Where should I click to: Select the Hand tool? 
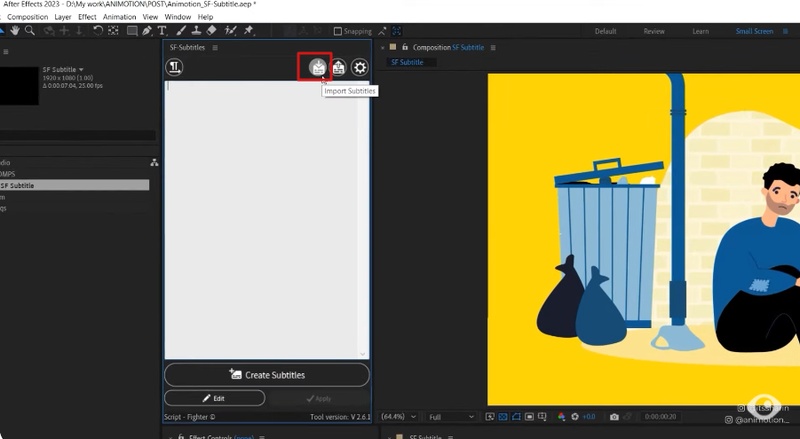coord(15,31)
